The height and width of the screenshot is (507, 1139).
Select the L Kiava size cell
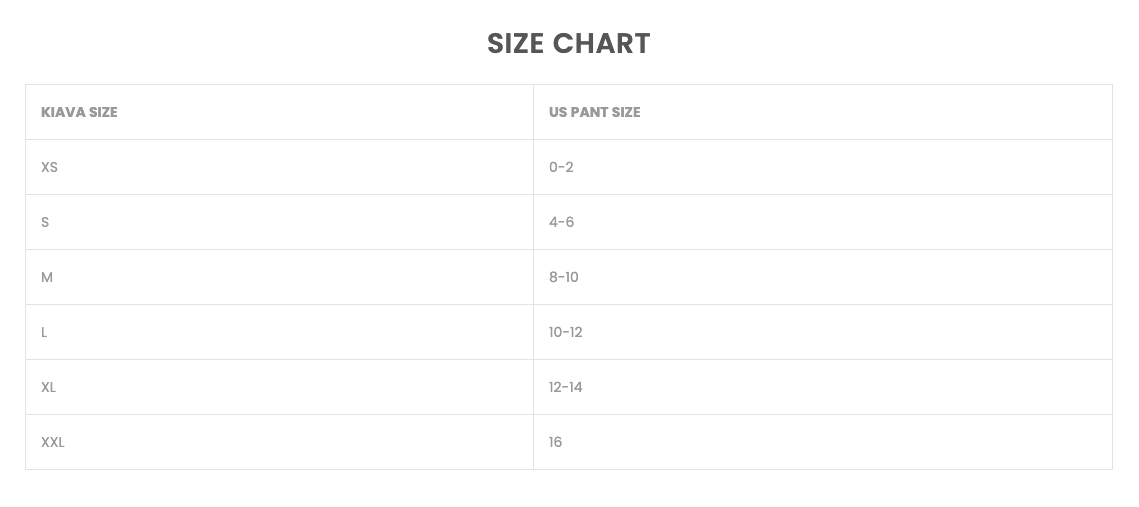[44, 332]
